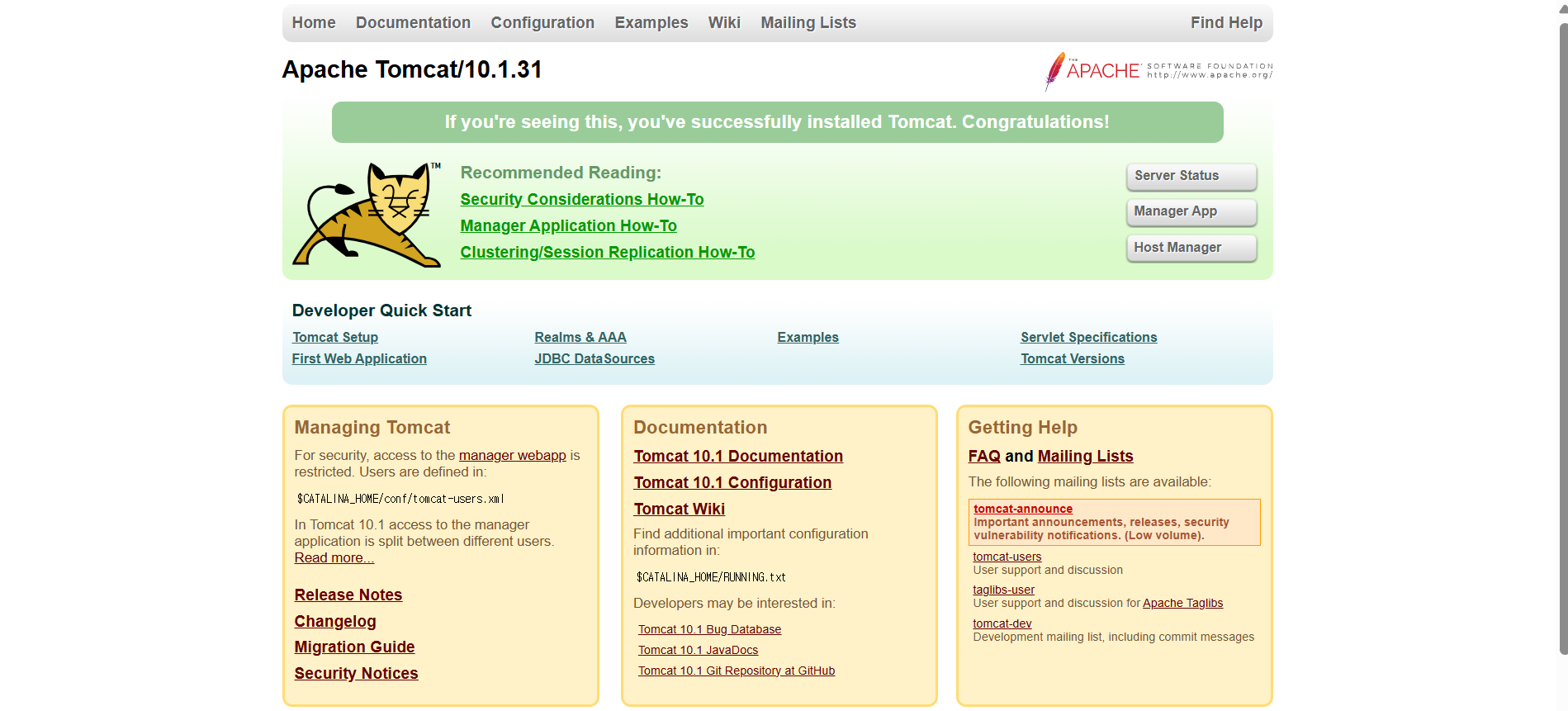Screen dimensions: 1568x711
Task: Open the taglibs-user mailing list
Action: pos(1003,590)
